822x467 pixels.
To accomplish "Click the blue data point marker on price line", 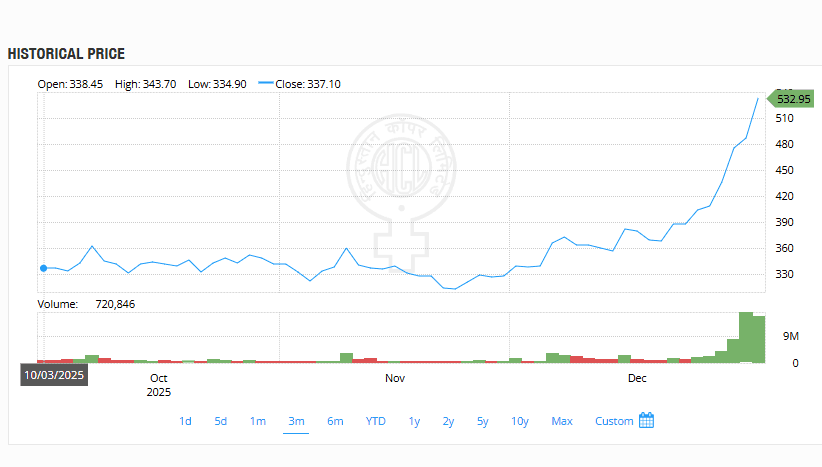I will click(43, 268).
